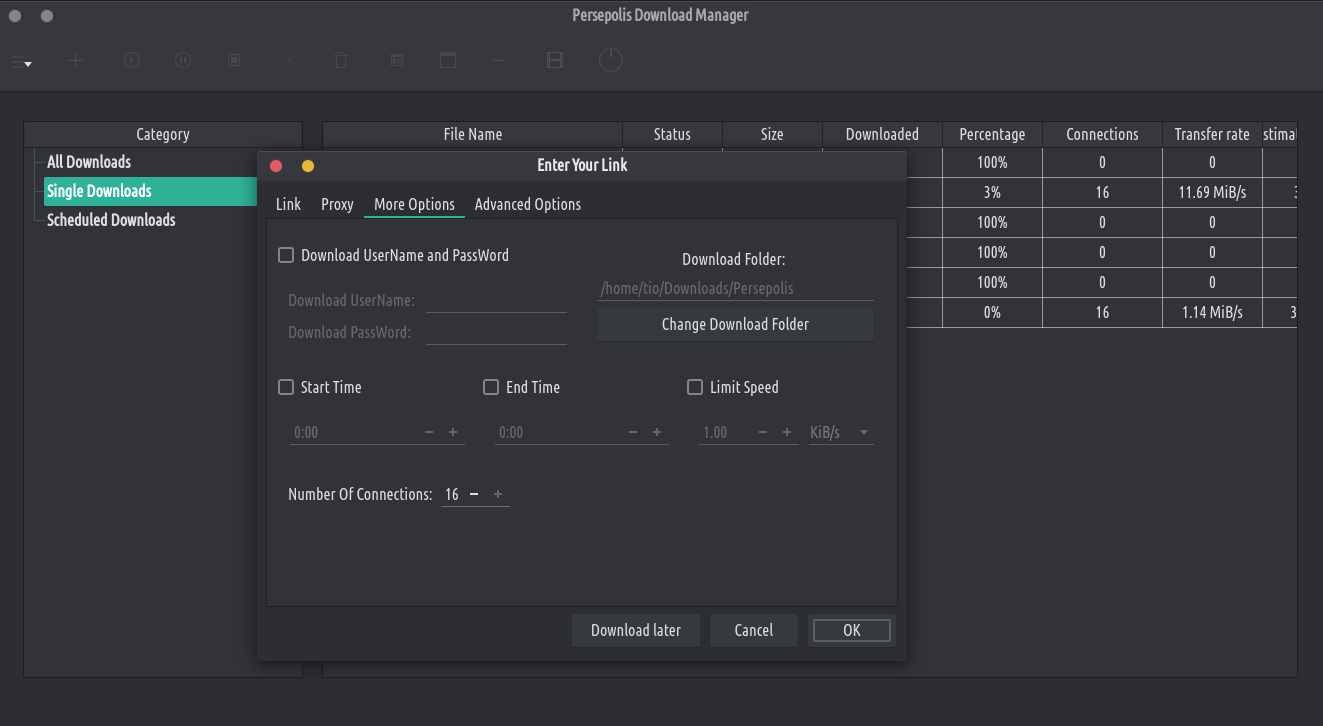Enable the Limit Speed checkbox
The width and height of the screenshot is (1323, 726).
pyautogui.click(x=695, y=387)
